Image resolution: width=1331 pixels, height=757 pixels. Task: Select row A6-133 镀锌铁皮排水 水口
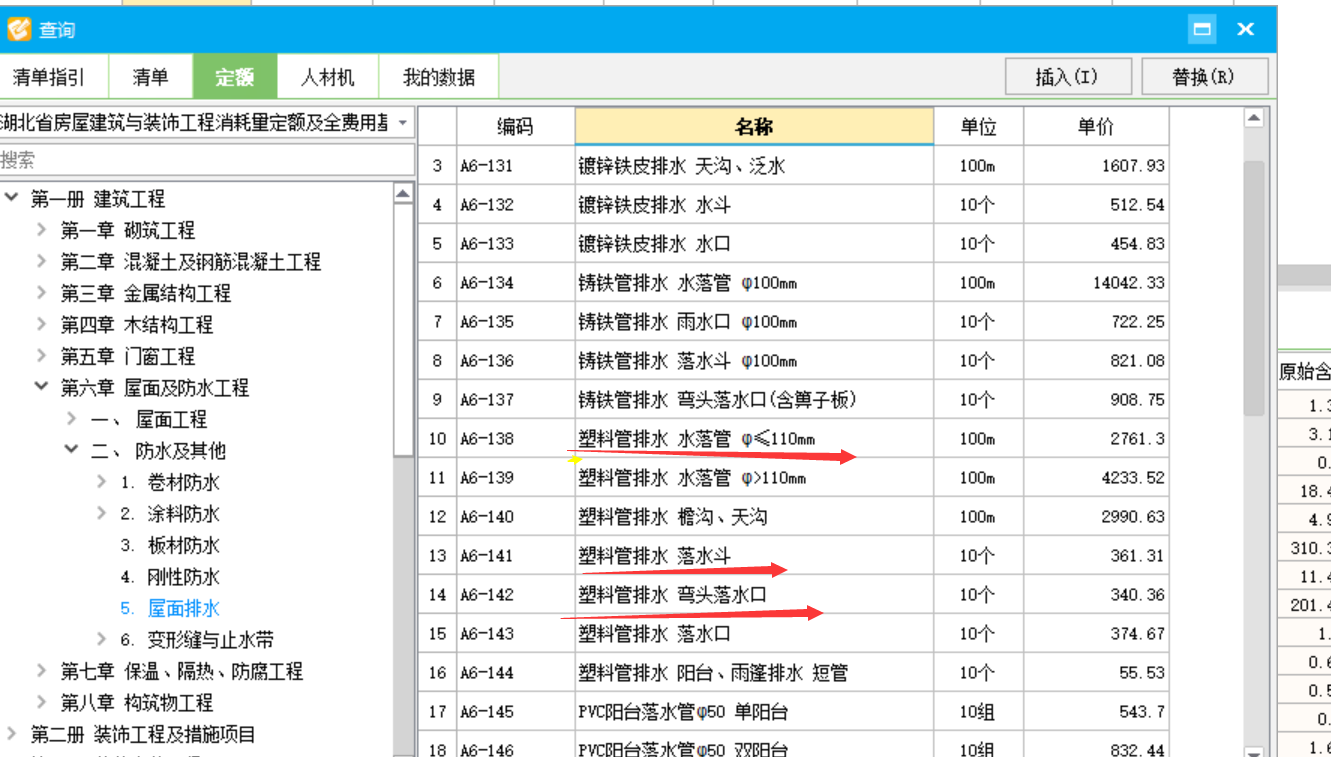tap(794, 244)
